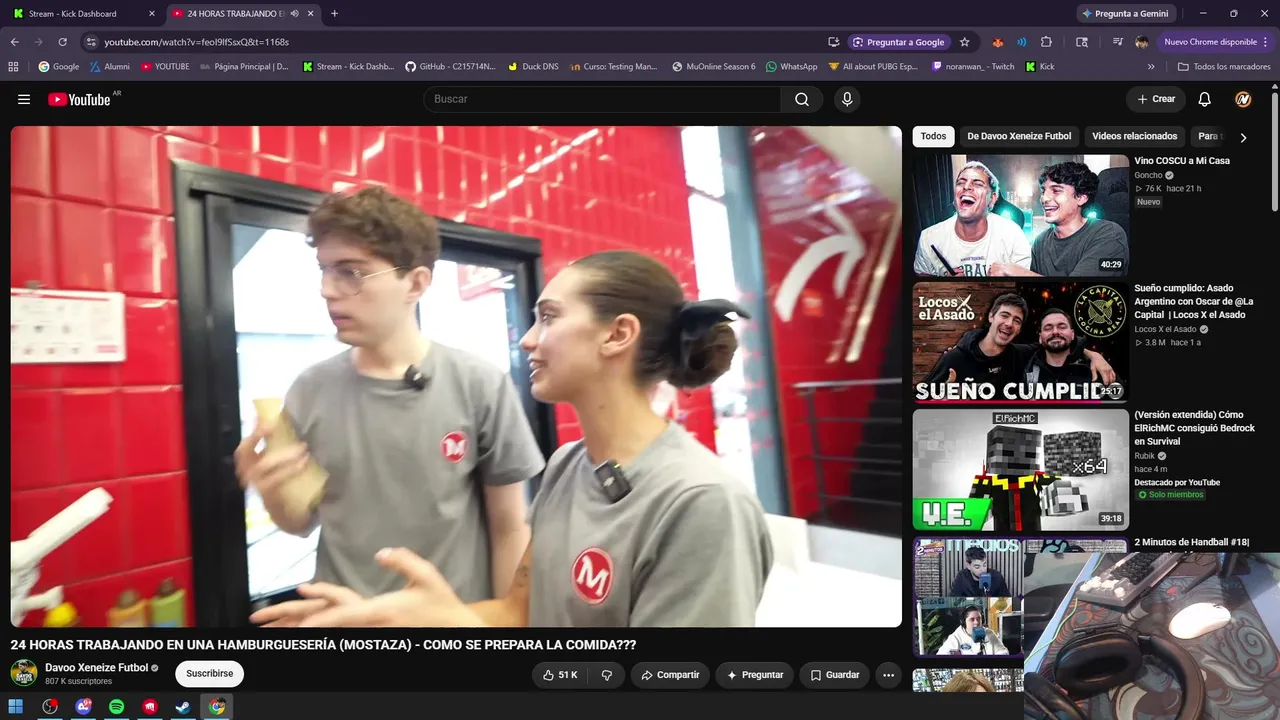This screenshot has height=720, width=1280.
Task: Open the WhatsApp bookmark
Action: (x=791, y=67)
